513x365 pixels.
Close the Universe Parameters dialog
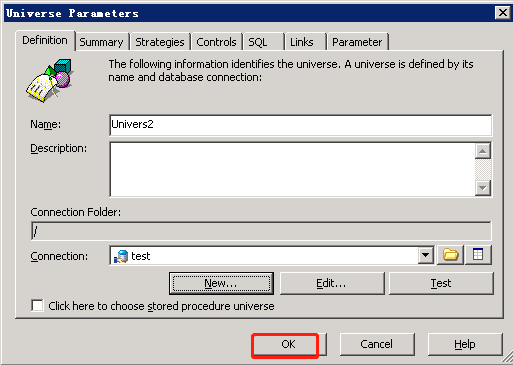tap(503, 13)
